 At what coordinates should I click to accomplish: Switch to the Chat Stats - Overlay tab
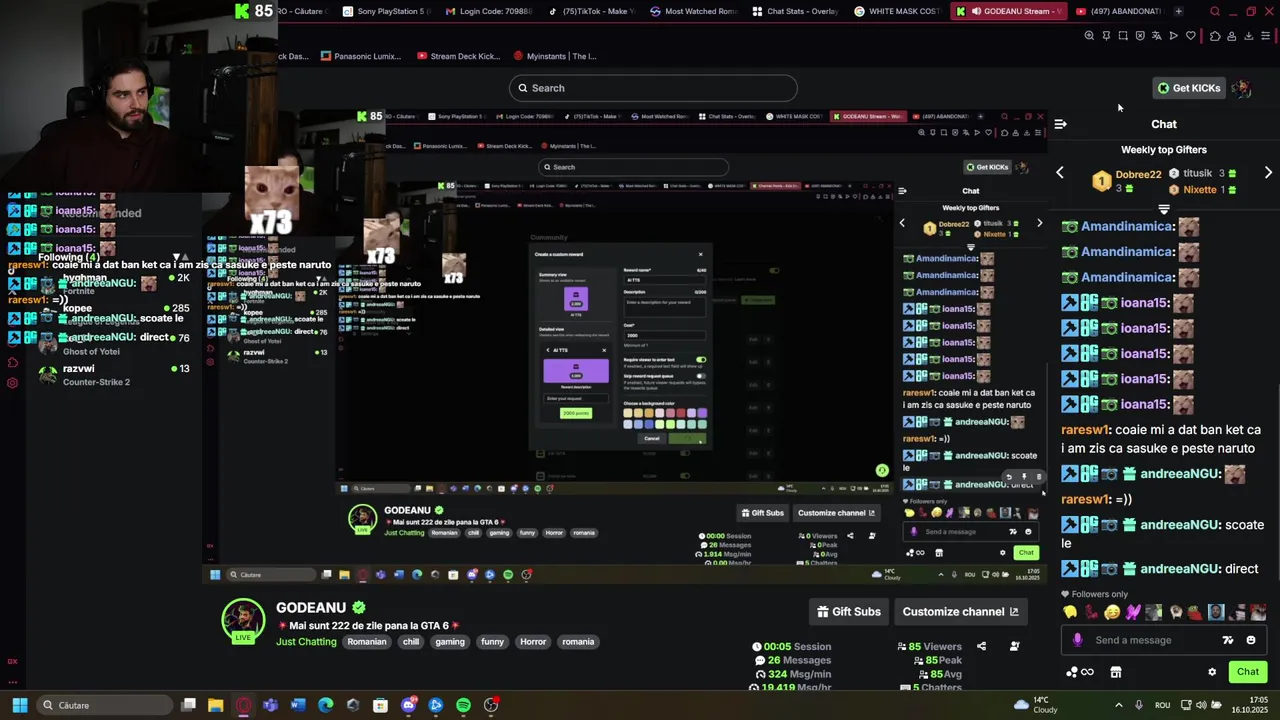[x=794, y=11]
